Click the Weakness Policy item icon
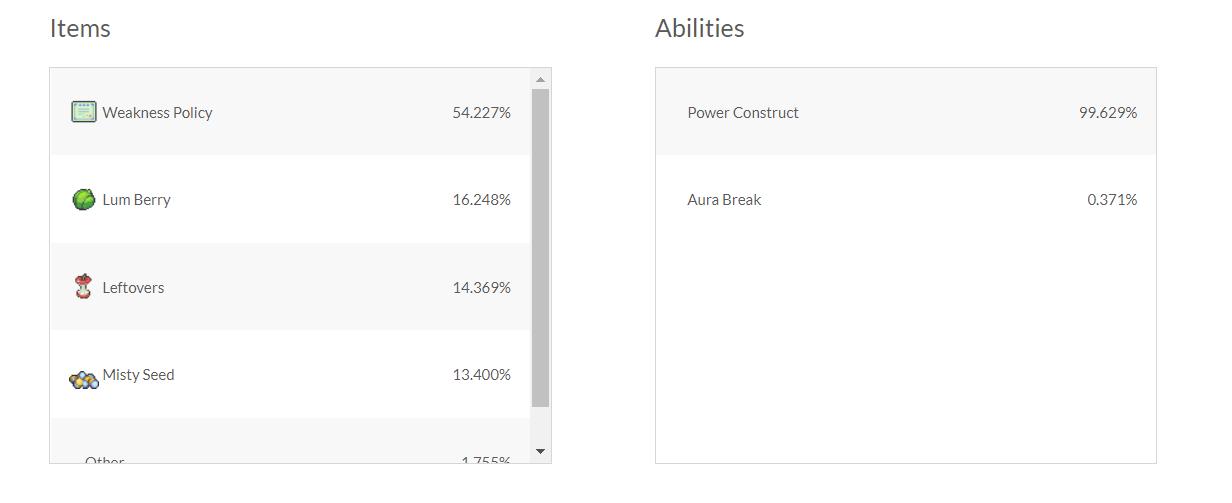The height and width of the screenshot is (503, 1232). coord(84,112)
